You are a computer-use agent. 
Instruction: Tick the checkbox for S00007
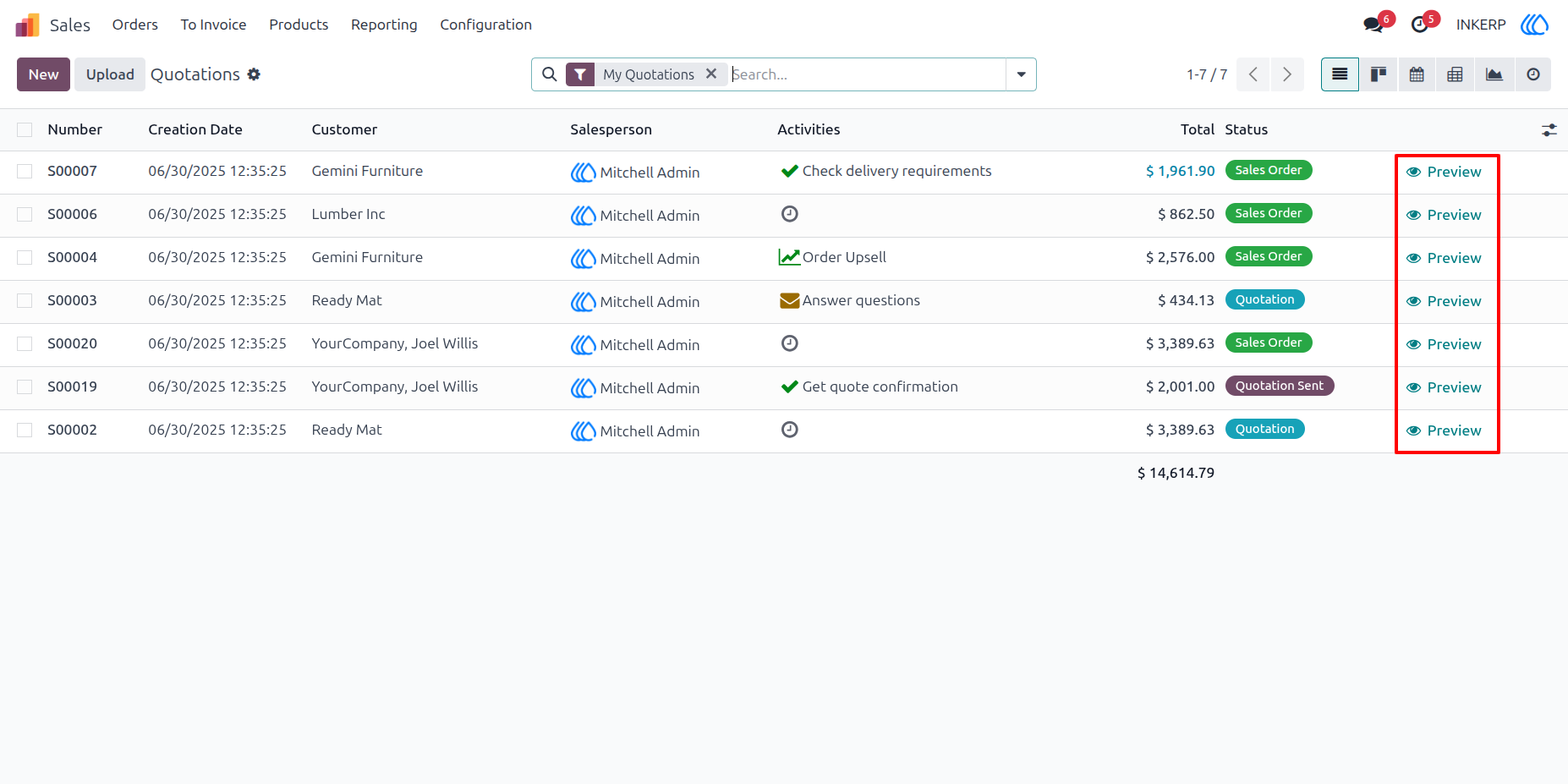point(25,171)
